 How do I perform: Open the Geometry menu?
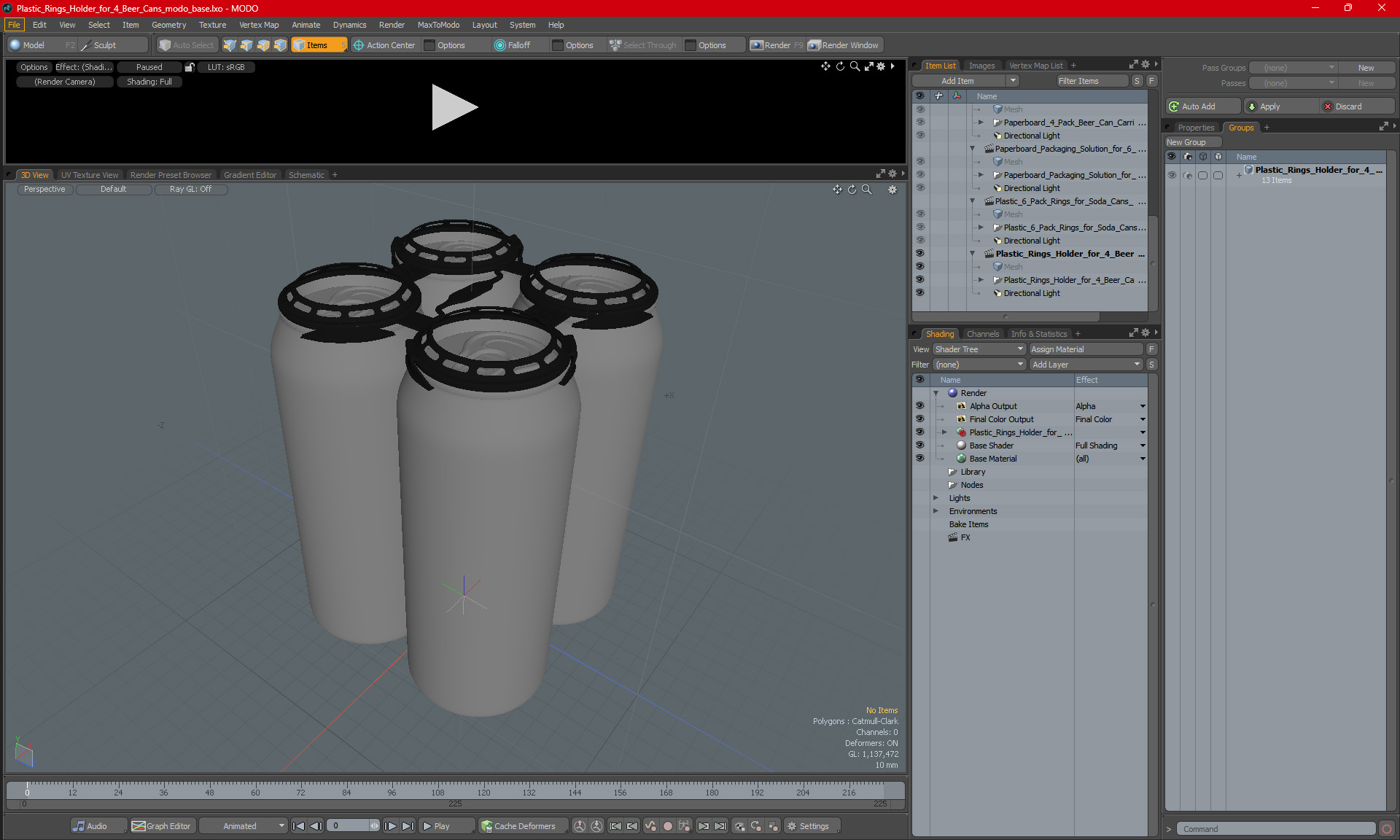(168, 25)
